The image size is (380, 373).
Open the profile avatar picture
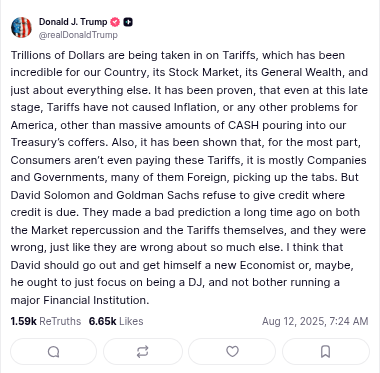click(x=21, y=27)
